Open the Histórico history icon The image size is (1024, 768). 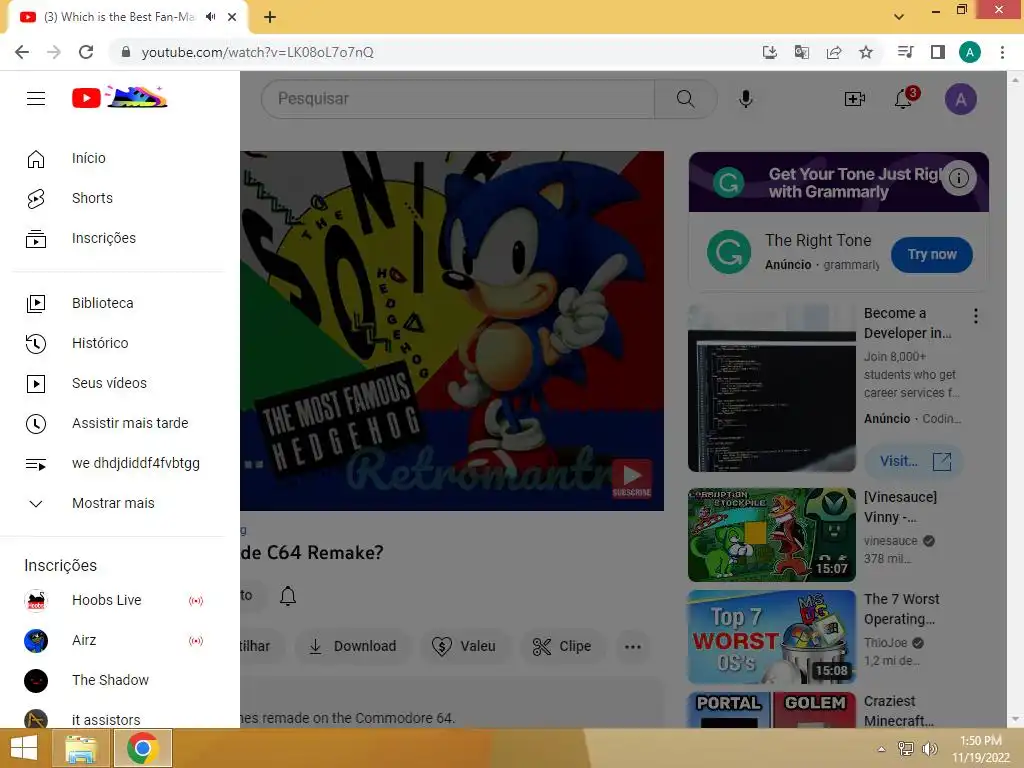click(x=36, y=344)
